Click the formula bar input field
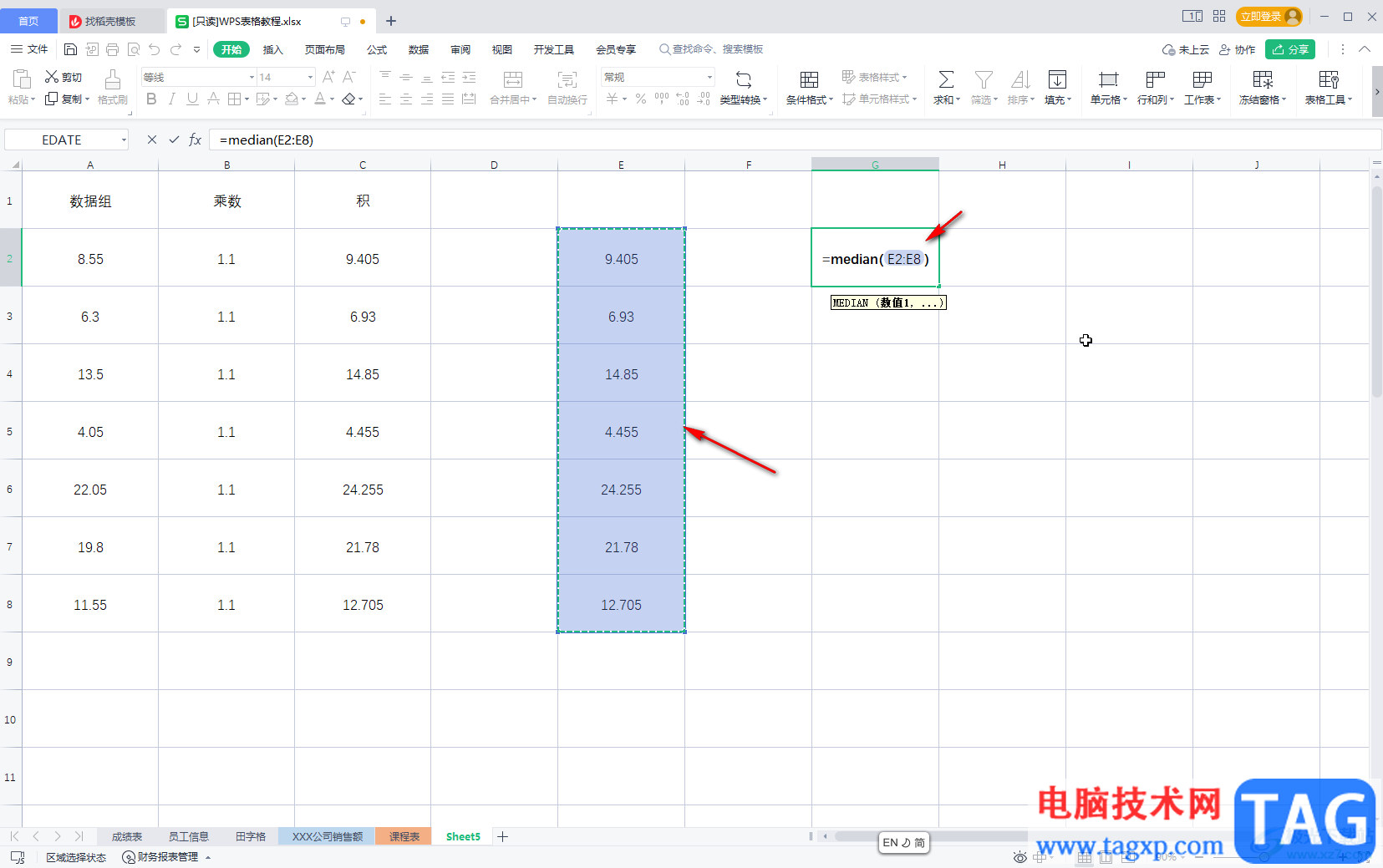The image size is (1383, 868). (x=794, y=140)
